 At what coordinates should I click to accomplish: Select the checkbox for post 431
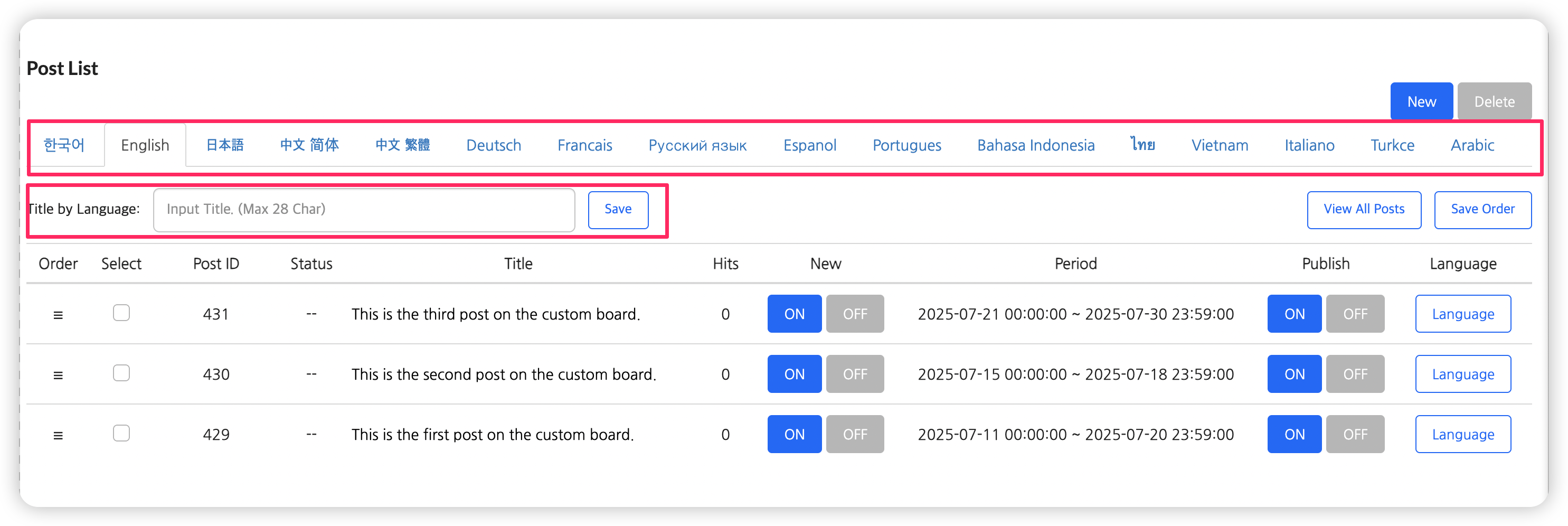(121, 313)
